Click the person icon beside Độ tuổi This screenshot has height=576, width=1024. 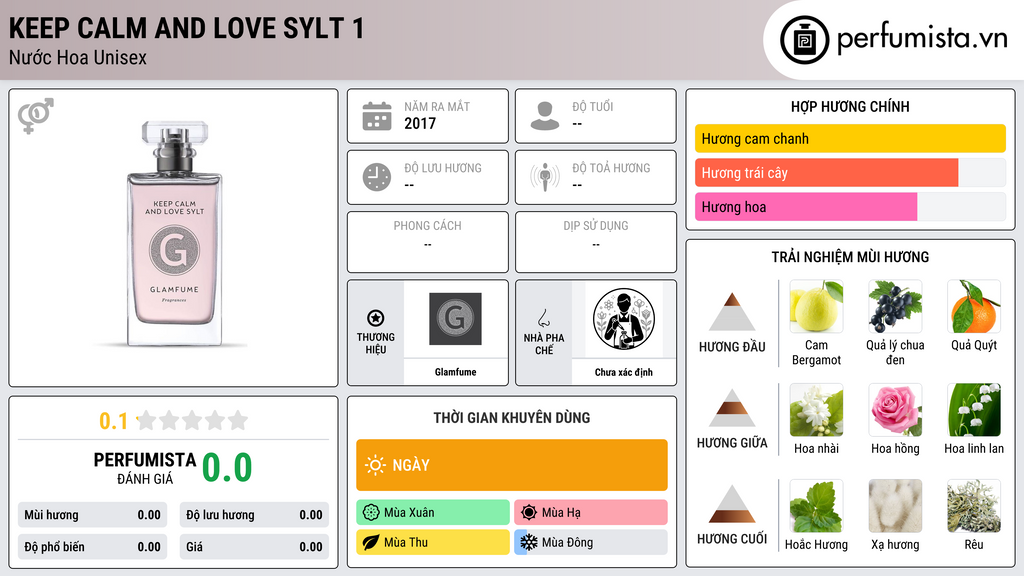pos(545,116)
